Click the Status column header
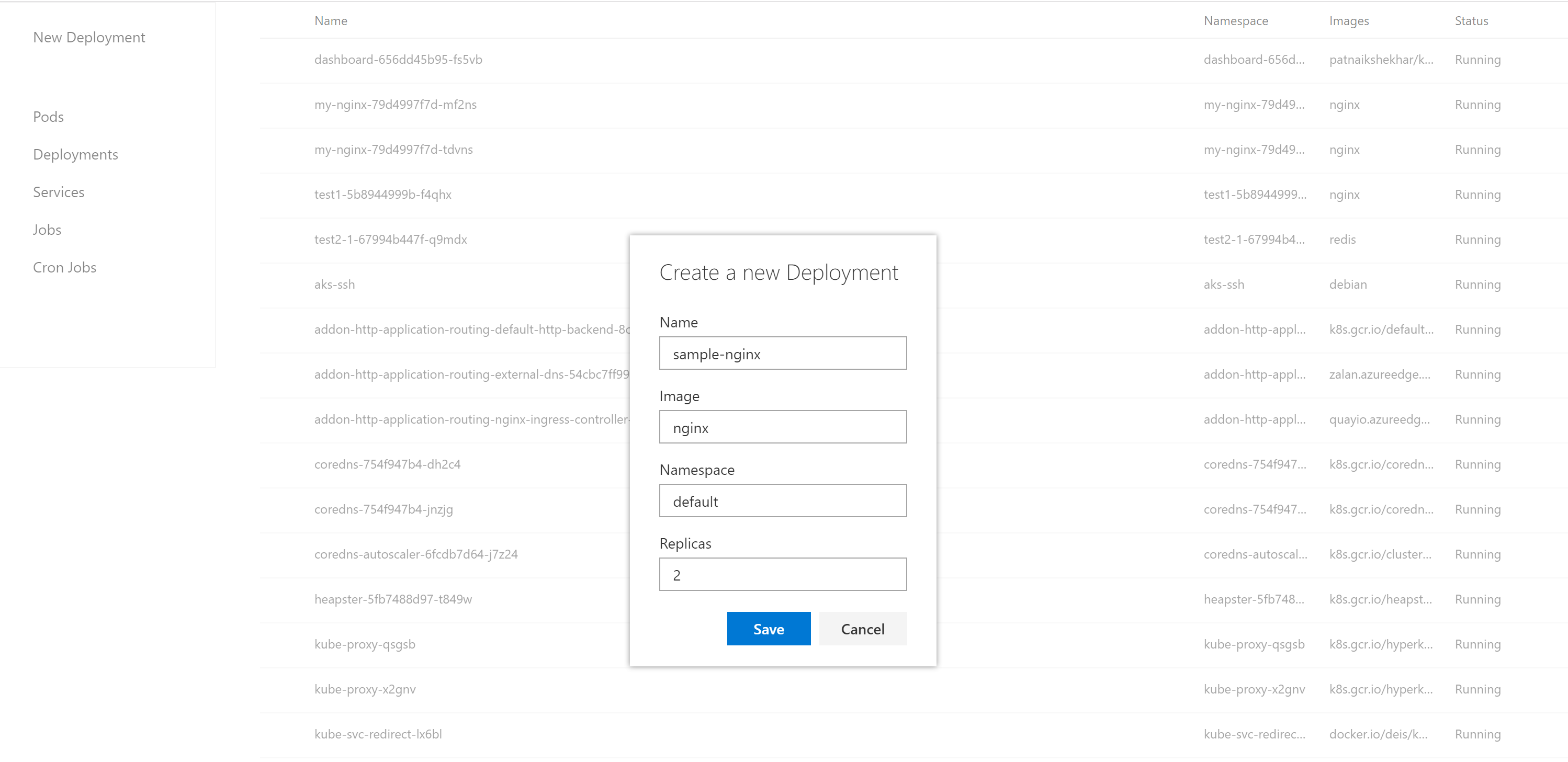1568x762 pixels. [x=1471, y=21]
